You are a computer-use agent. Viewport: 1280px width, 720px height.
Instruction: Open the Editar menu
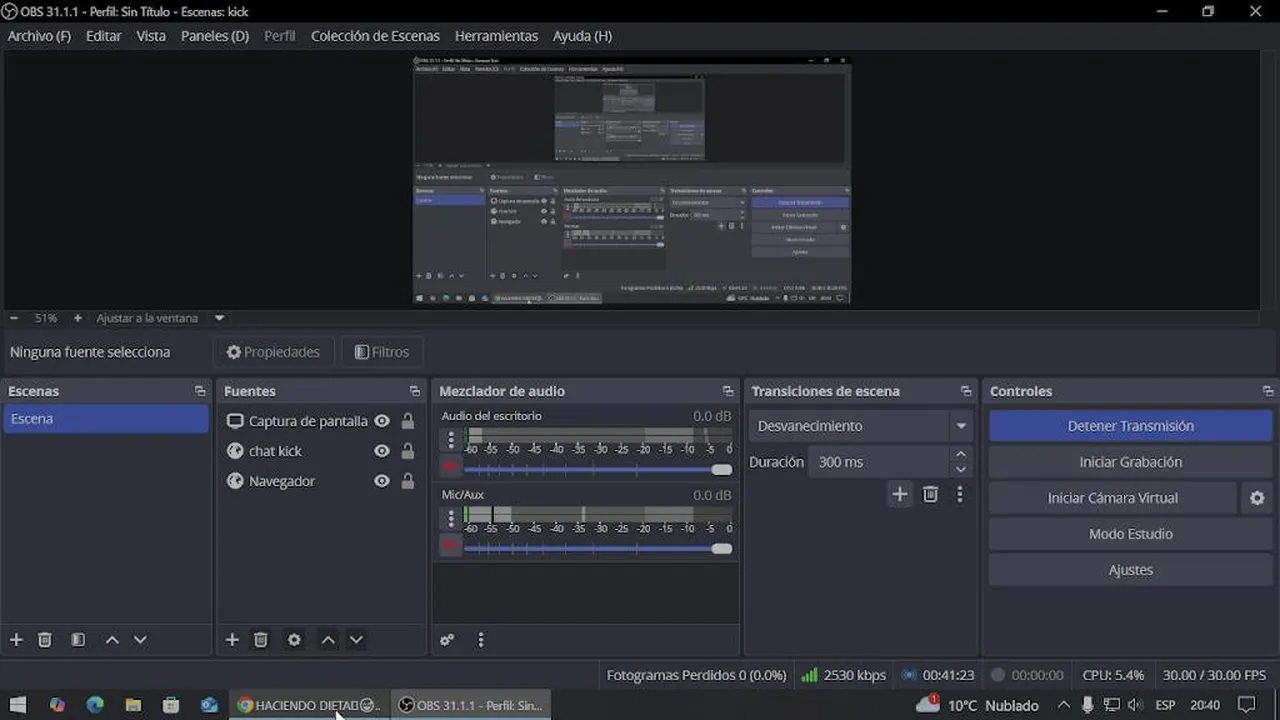(103, 36)
